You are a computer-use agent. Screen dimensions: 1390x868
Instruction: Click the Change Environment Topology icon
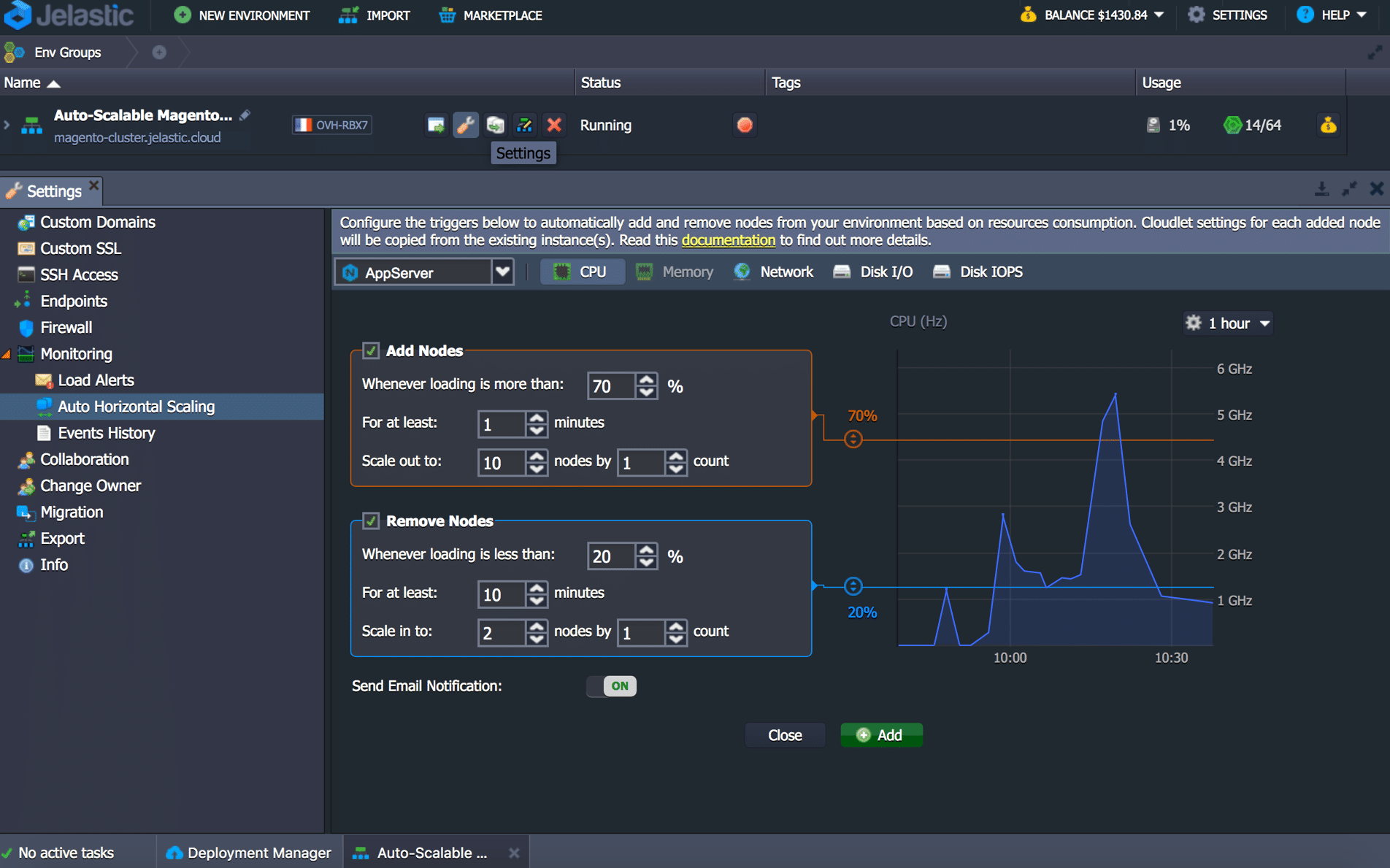pyautogui.click(x=524, y=125)
